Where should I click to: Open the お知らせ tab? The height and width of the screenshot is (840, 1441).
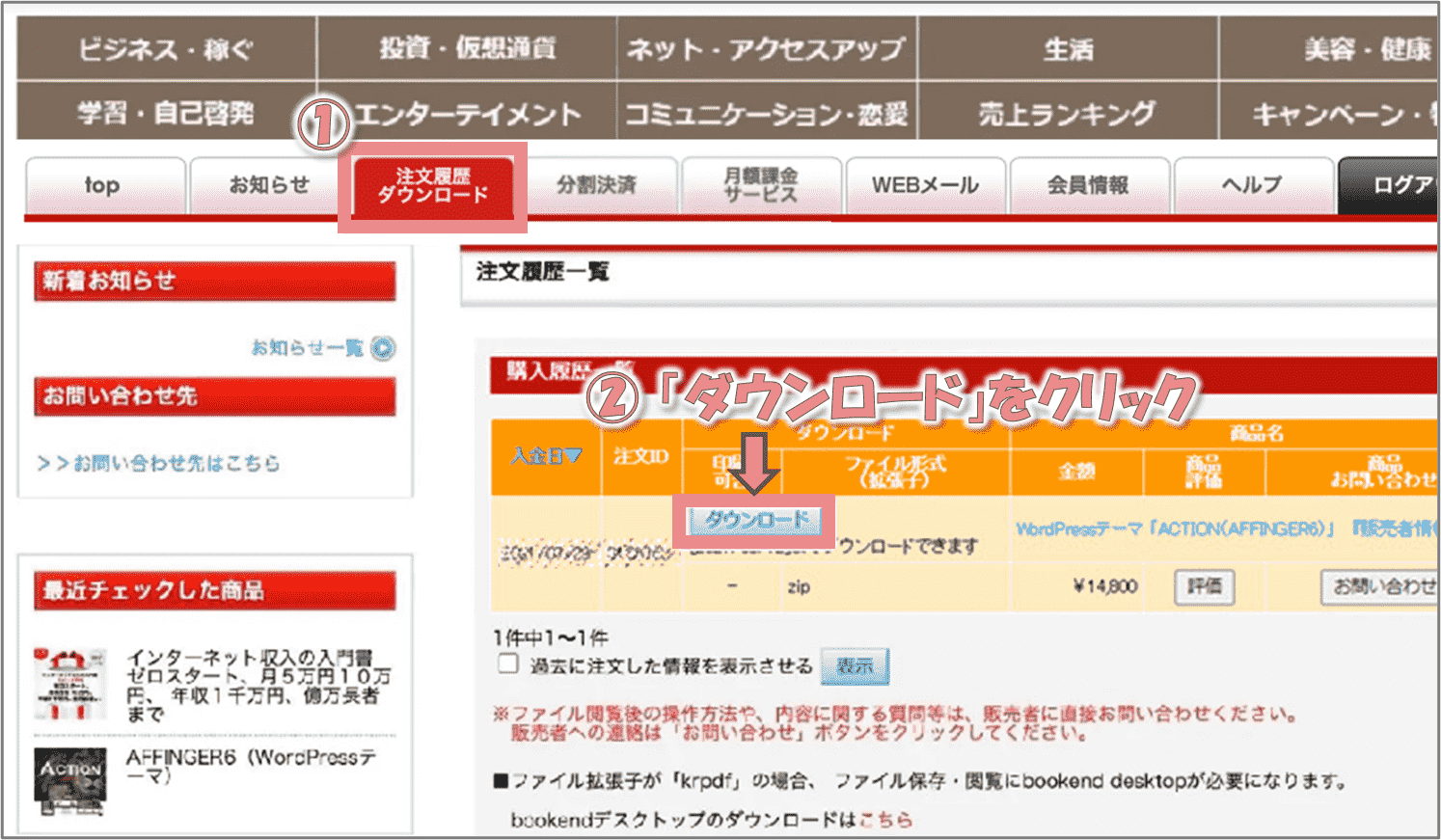[269, 185]
